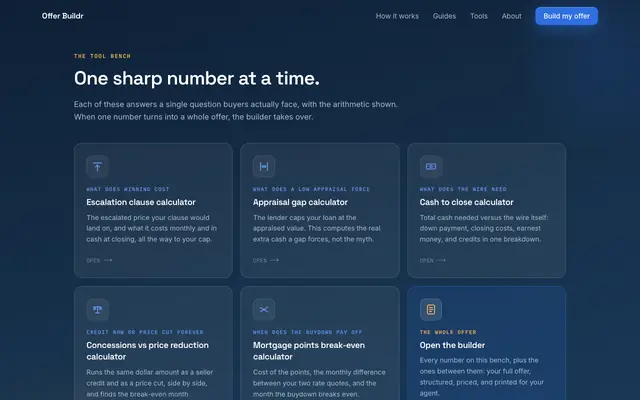Click 'THE WHOLE OFFER' label

pyautogui.click(x=448, y=332)
